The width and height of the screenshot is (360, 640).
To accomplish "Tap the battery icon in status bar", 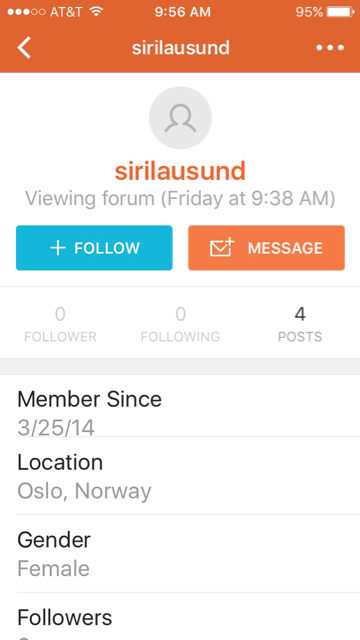I will pos(340,12).
